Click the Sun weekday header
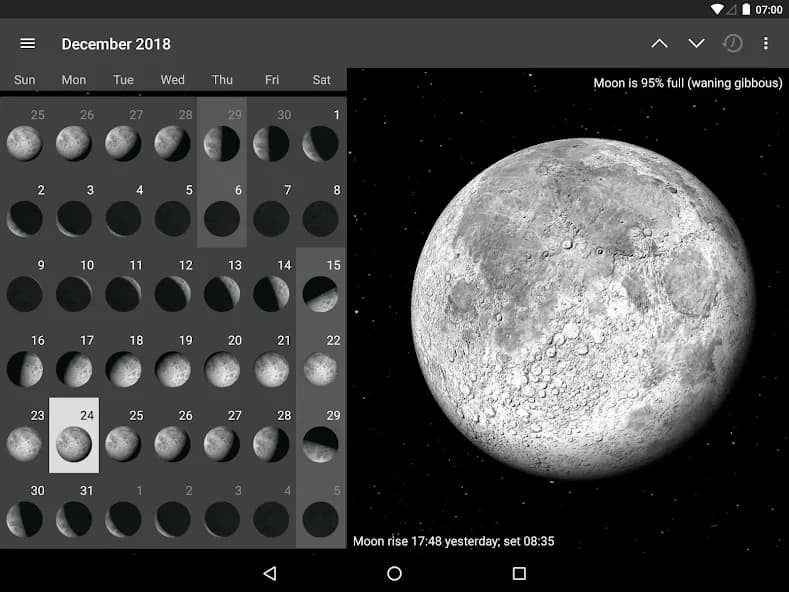Screen dimensions: 789x592 (25, 80)
